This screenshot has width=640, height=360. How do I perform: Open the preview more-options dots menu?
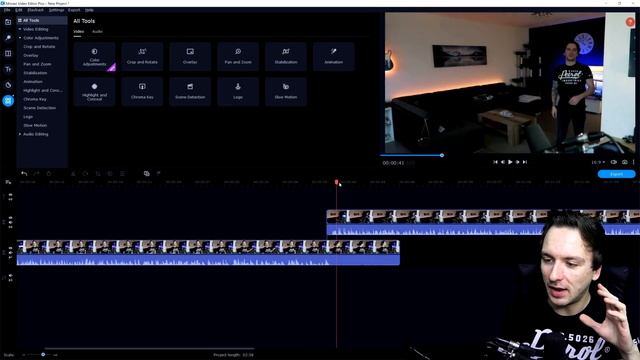coord(633,162)
